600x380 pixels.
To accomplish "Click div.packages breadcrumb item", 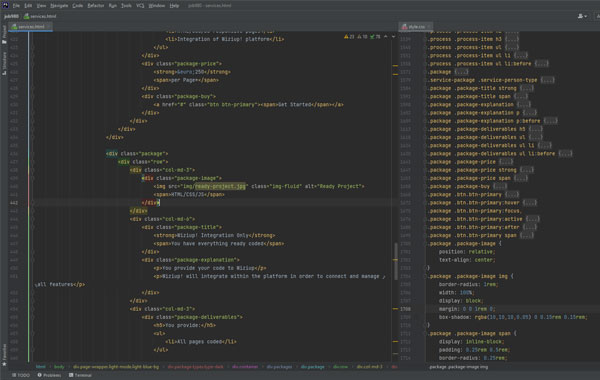I will 279,367.
